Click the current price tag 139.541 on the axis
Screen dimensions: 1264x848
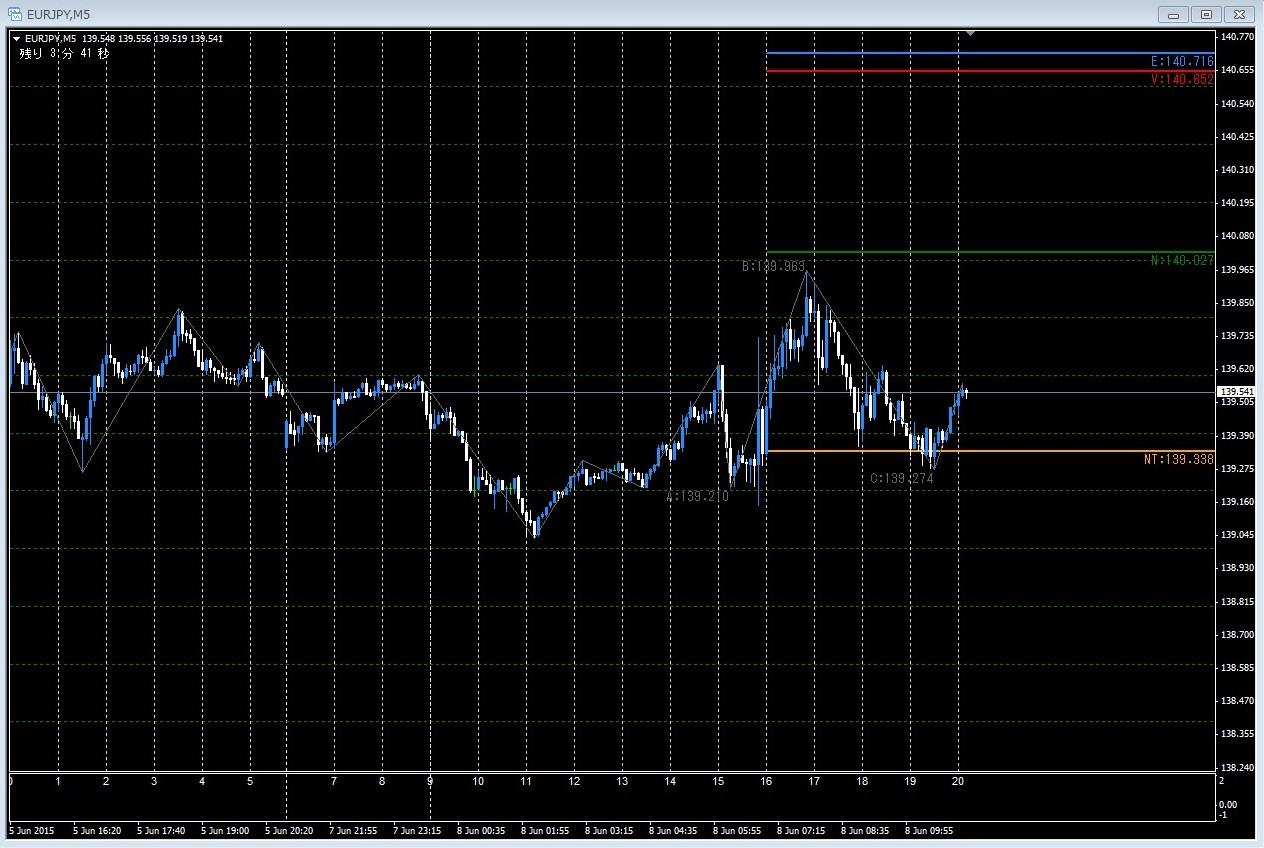[1237, 391]
